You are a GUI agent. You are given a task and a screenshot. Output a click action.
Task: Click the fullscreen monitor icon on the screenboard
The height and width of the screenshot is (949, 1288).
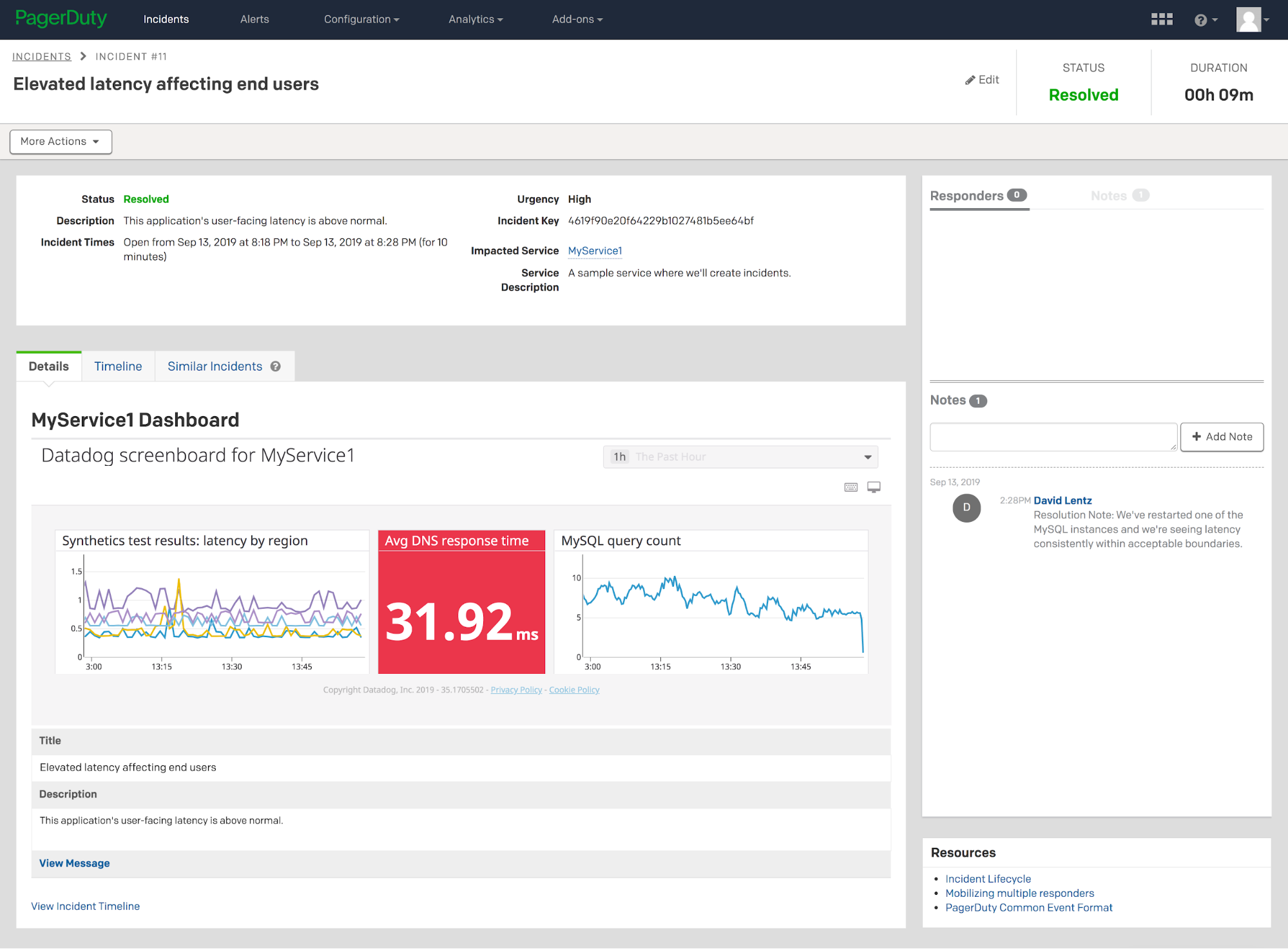point(873,488)
